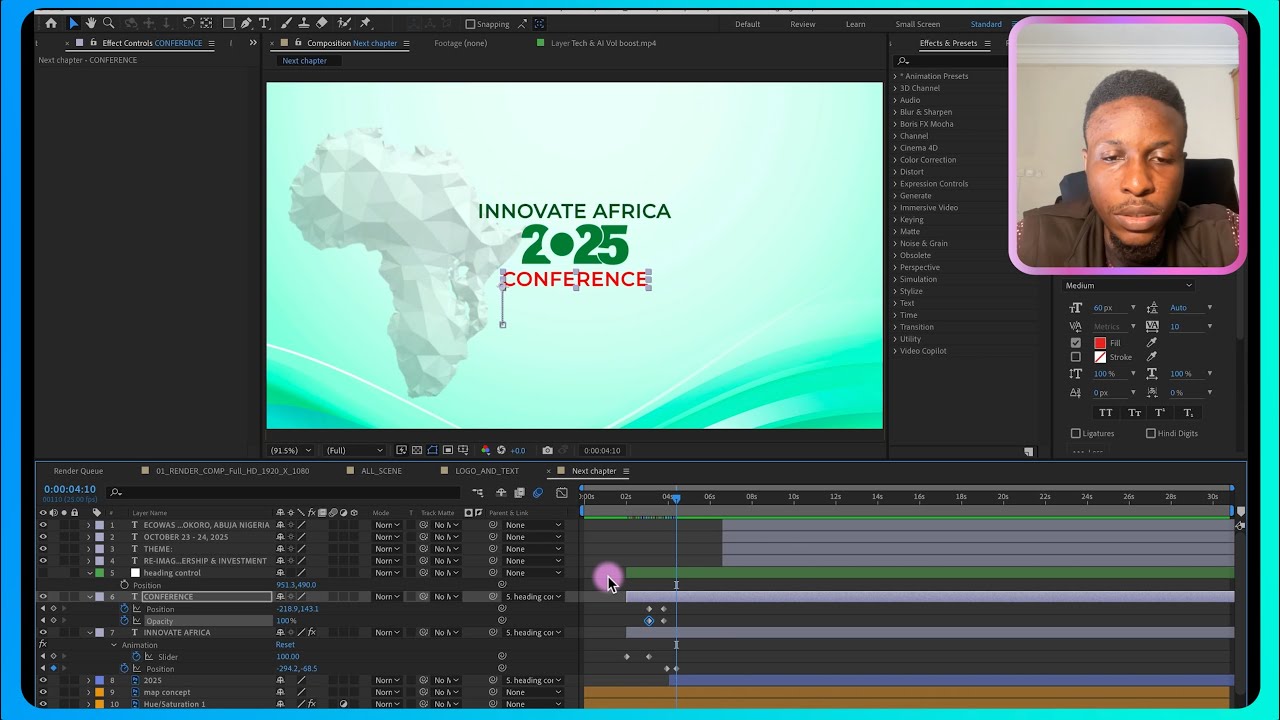Select the Horizontal Type tool
The height and width of the screenshot is (720, 1280).
[264, 23]
